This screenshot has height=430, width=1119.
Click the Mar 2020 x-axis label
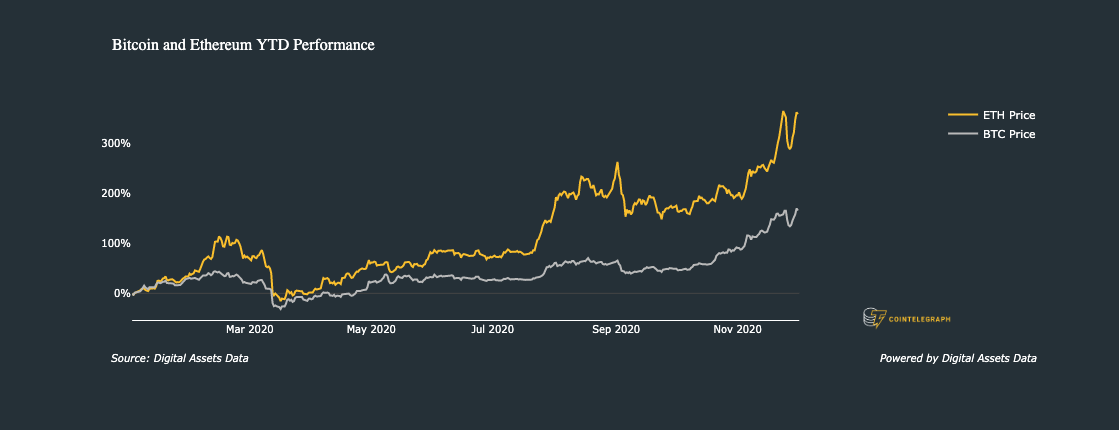[250, 329]
